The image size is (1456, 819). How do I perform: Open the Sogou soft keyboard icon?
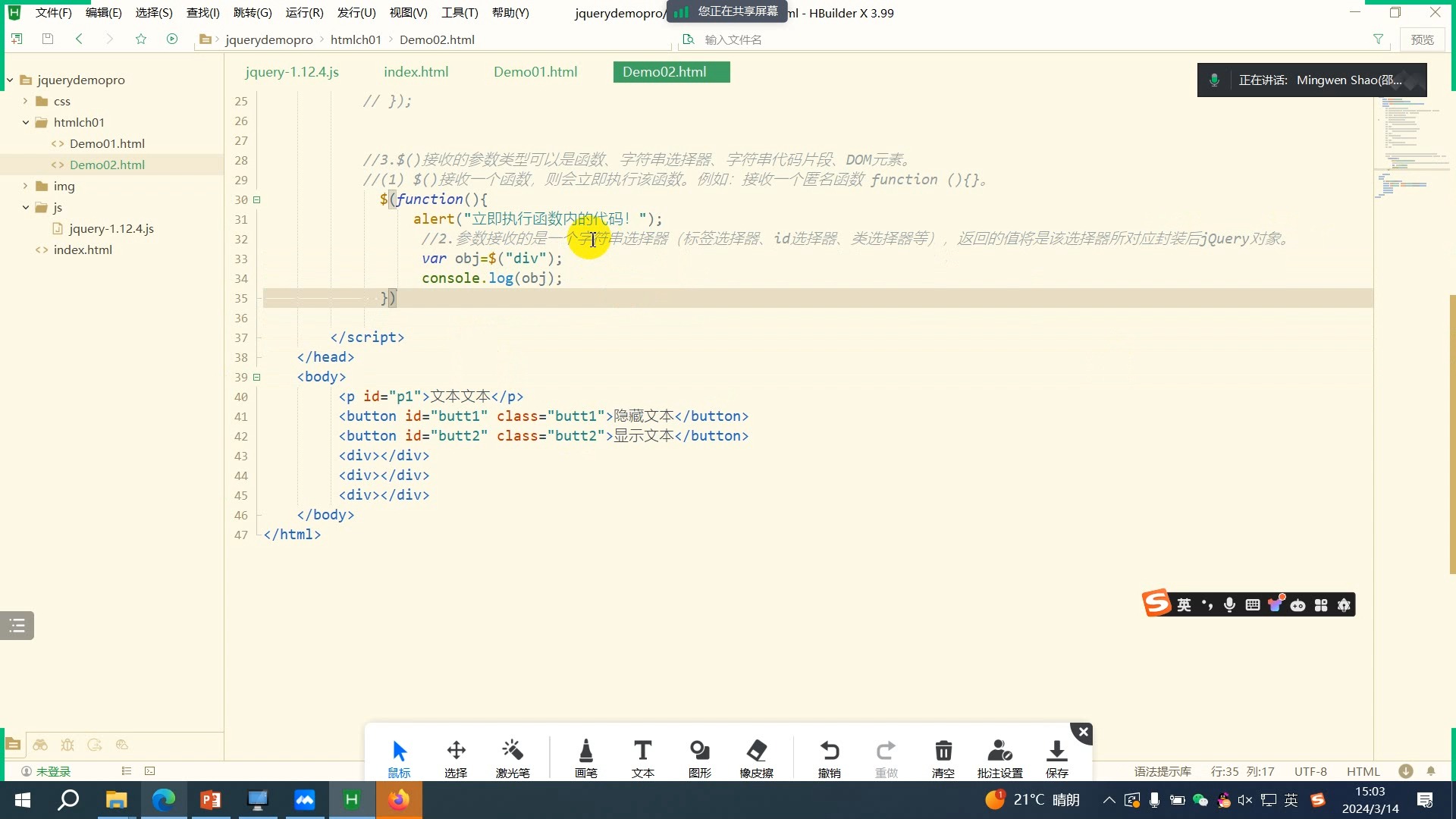(1252, 604)
